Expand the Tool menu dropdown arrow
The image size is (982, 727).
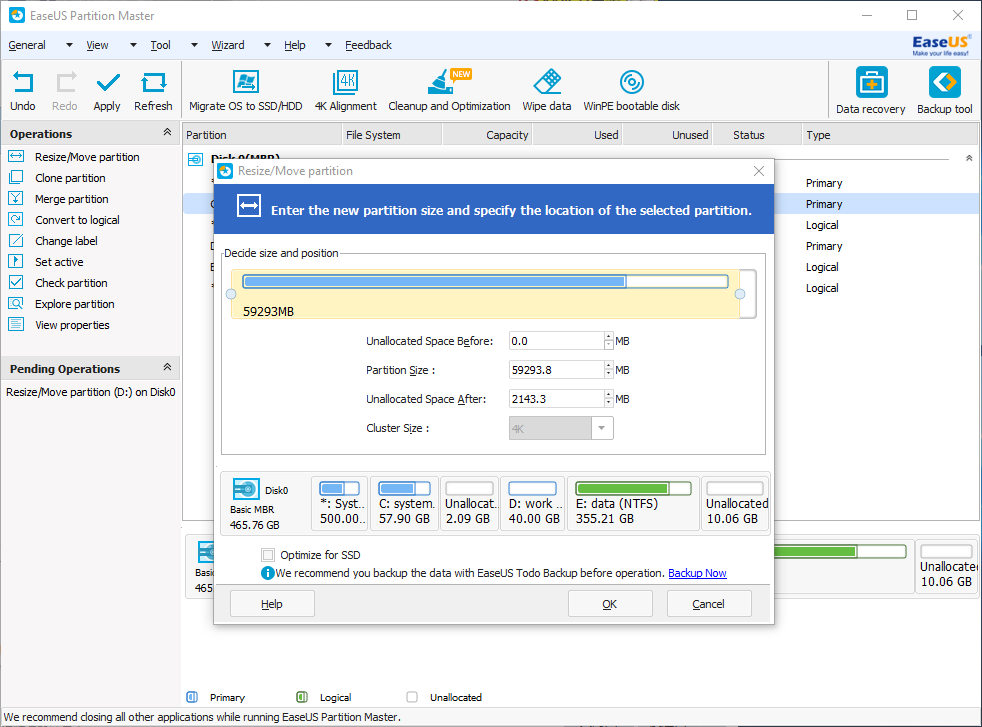[194, 45]
